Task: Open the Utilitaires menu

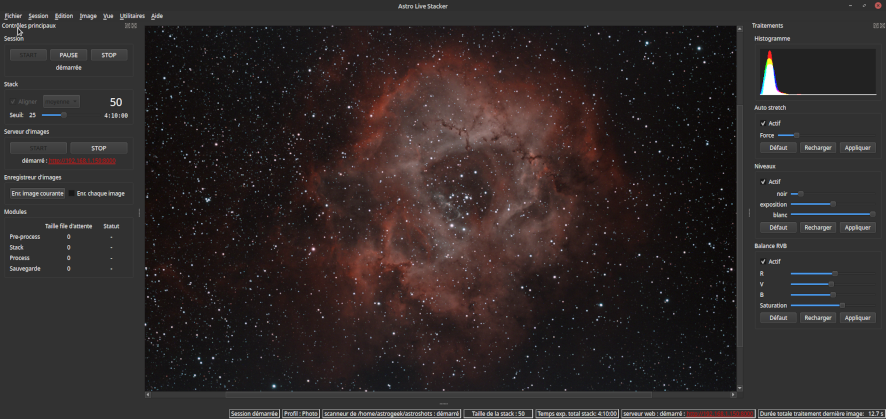Action: point(132,16)
